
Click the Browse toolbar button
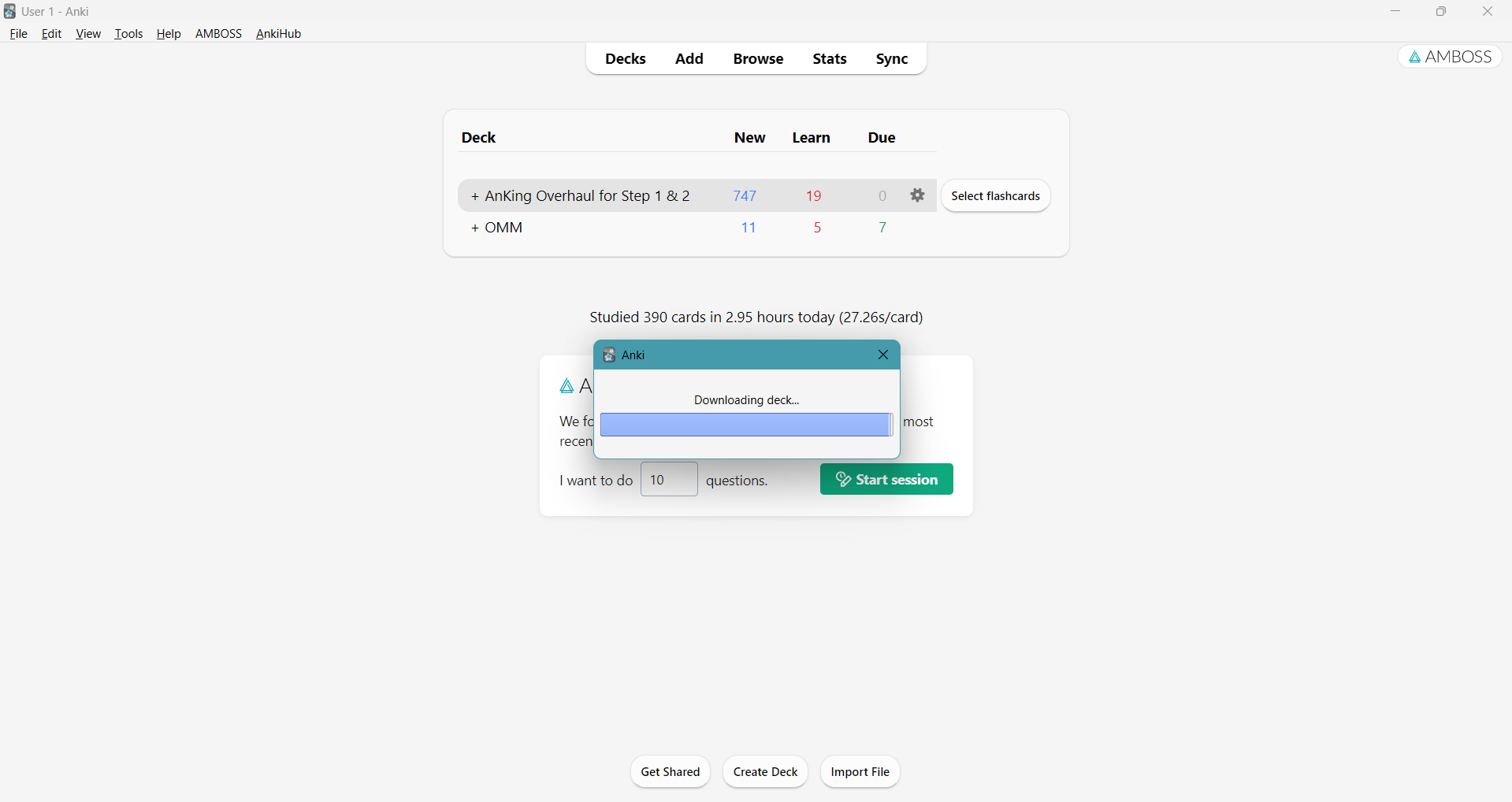[757, 59]
